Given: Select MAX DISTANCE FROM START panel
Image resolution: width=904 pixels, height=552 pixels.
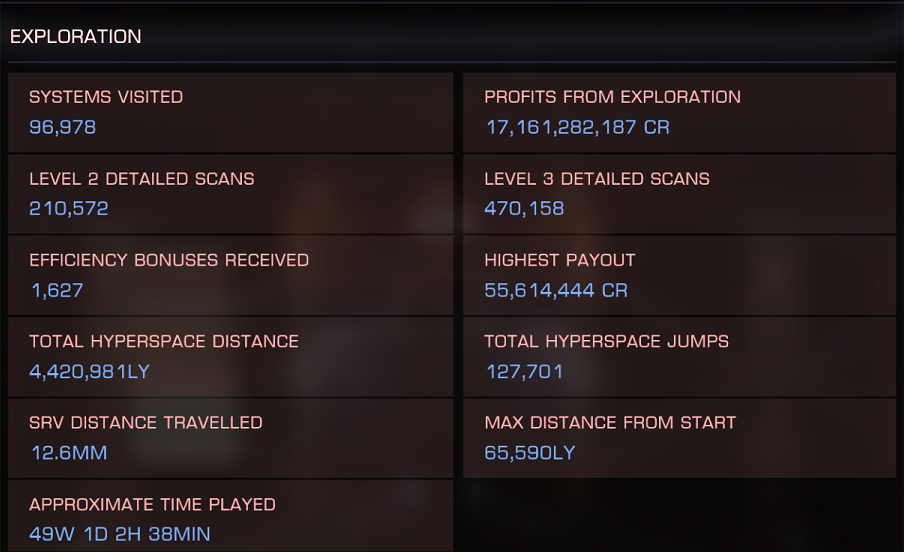Looking at the screenshot, I should pyautogui.click(x=679, y=438).
